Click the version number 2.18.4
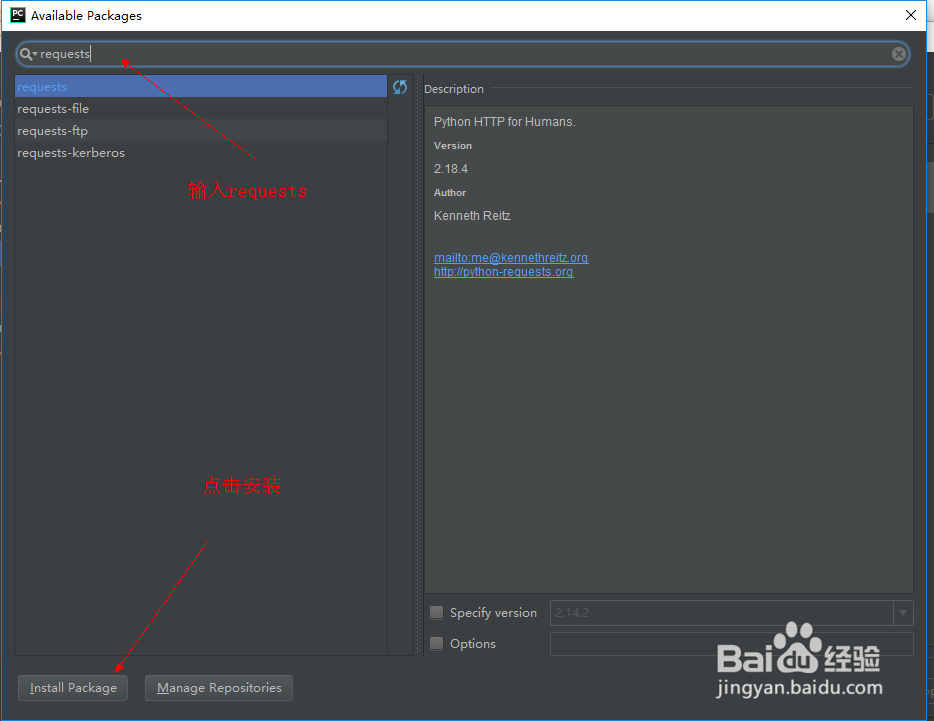This screenshot has width=934, height=721. click(451, 169)
